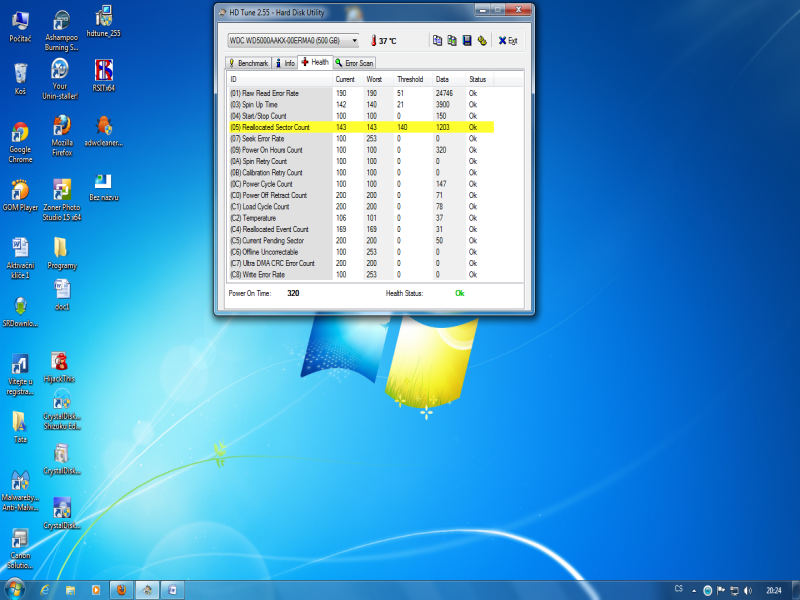The height and width of the screenshot is (600, 800).
Task: Select the (01) Raw Read Error Rate row
Action: click(x=361, y=93)
